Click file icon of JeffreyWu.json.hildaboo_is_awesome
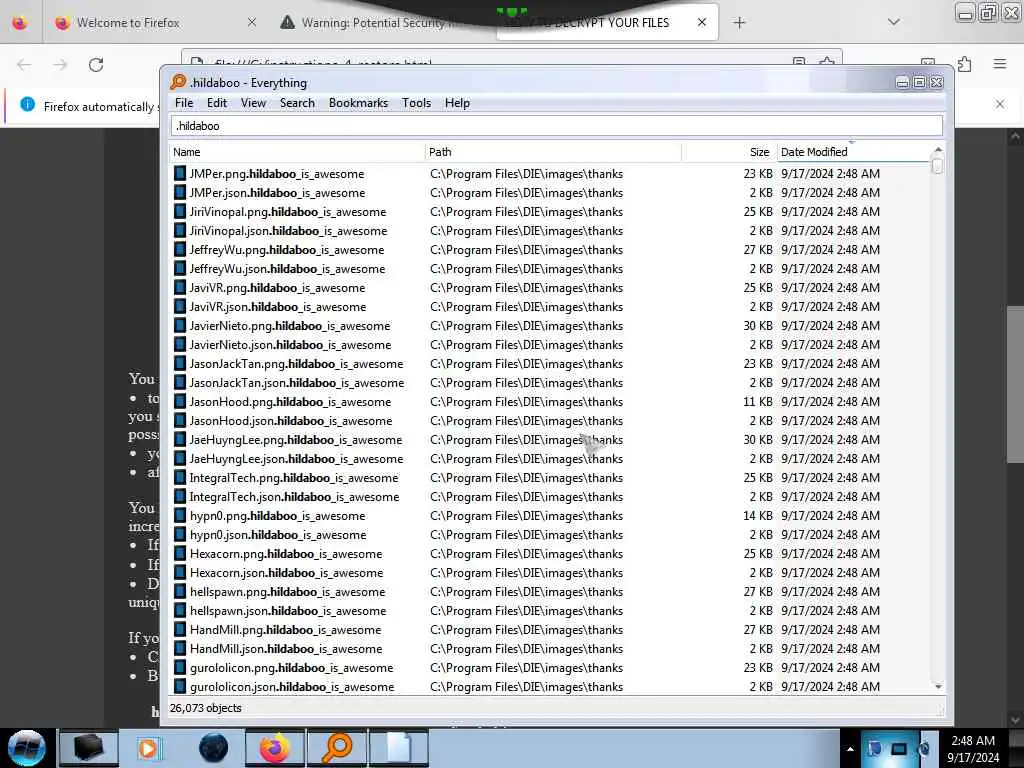 click(180, 268)
